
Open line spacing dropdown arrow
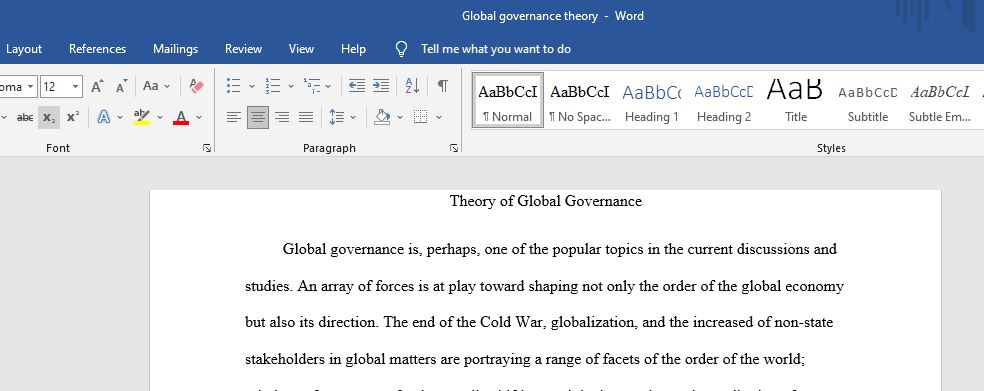coord(353,117)
